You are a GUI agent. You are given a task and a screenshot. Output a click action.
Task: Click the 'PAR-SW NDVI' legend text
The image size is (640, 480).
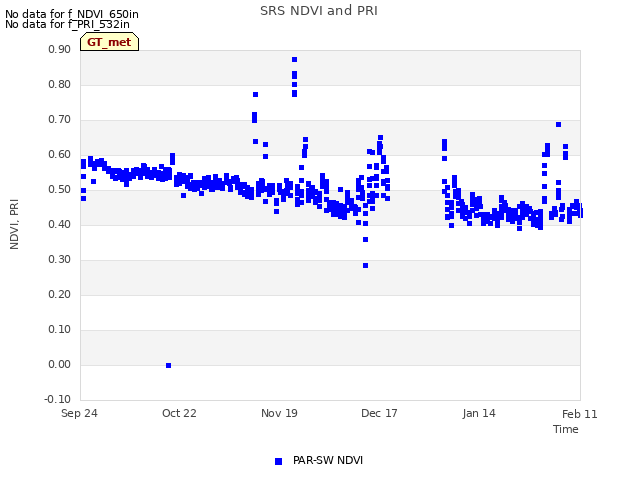[328, 460]
